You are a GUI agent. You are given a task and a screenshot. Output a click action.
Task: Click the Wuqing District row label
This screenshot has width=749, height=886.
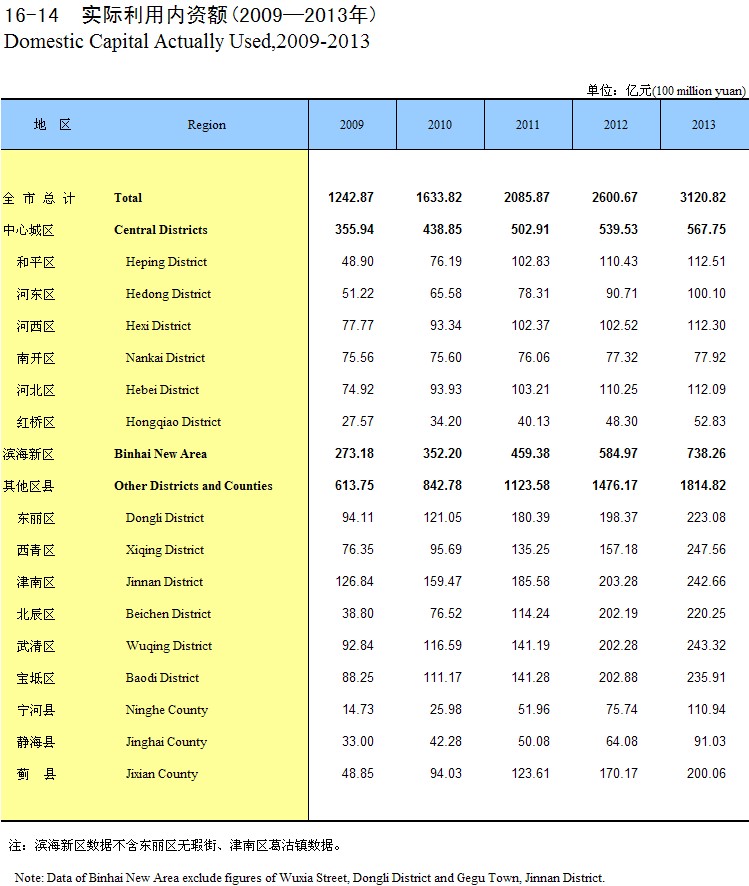[x=169, y=646]
